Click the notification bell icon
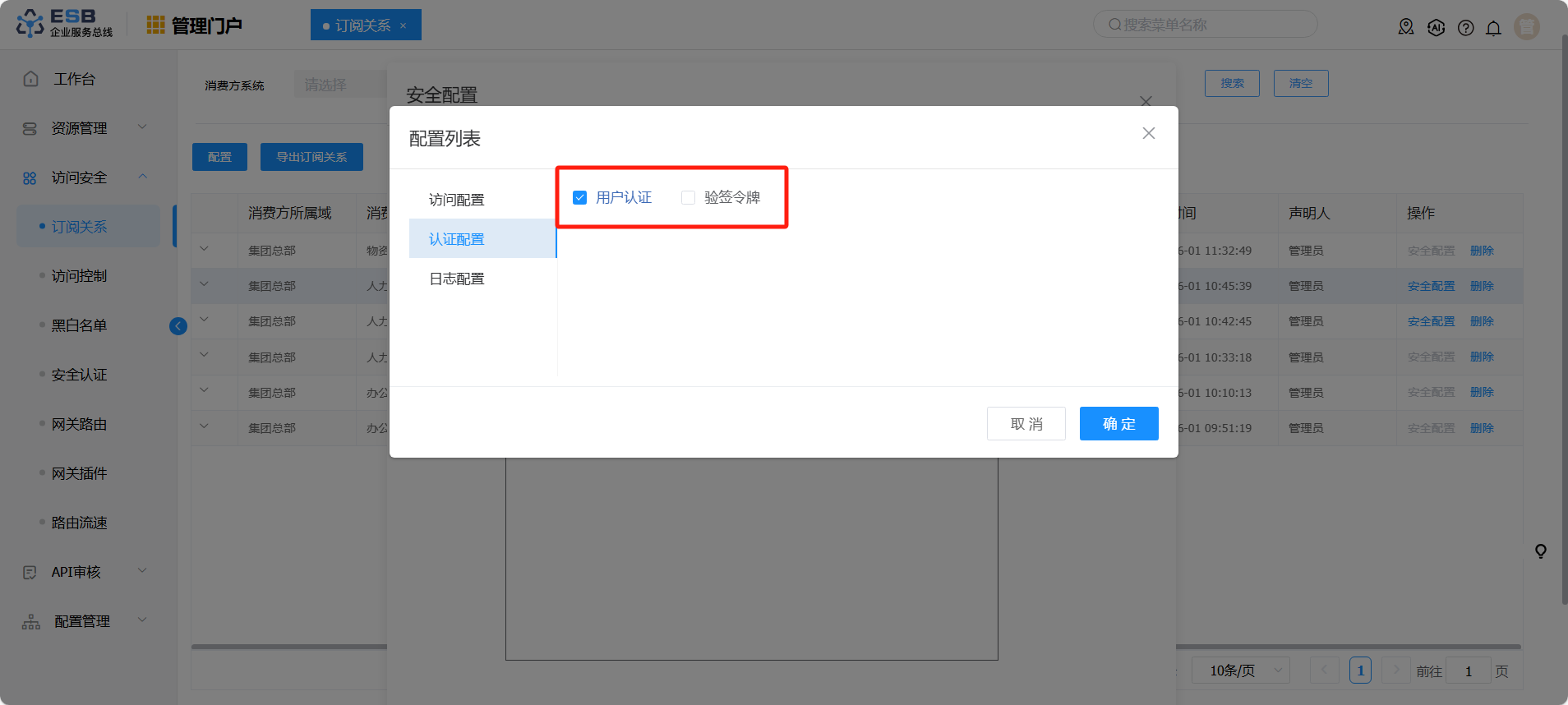Screen dimensions: 1568x705 coord(1493,28)
